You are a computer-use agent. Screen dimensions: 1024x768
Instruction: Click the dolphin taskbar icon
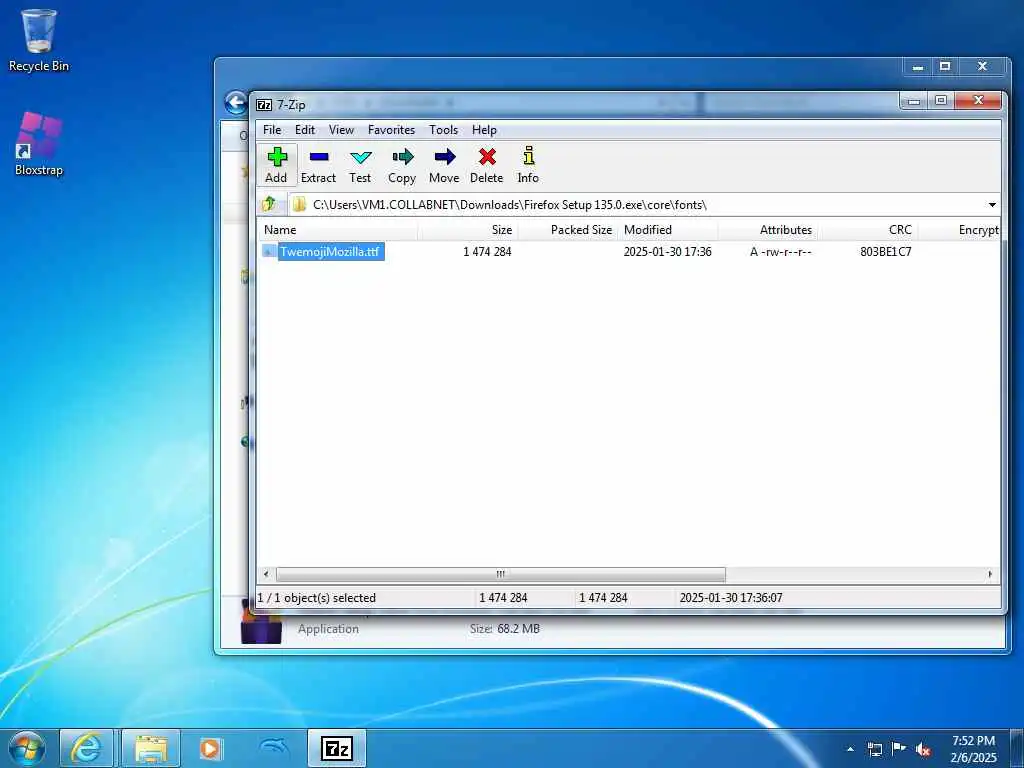pos(274,748)
